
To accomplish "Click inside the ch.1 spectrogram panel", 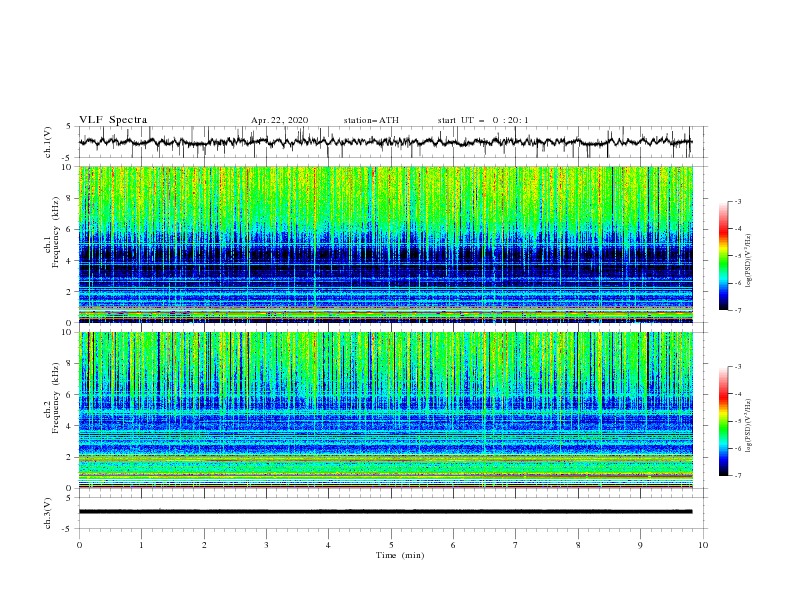I will click(386, 244).
